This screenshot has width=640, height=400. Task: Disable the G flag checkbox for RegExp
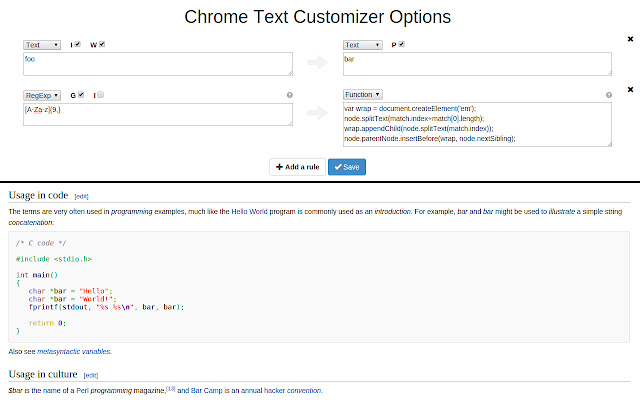click(81, 95)
